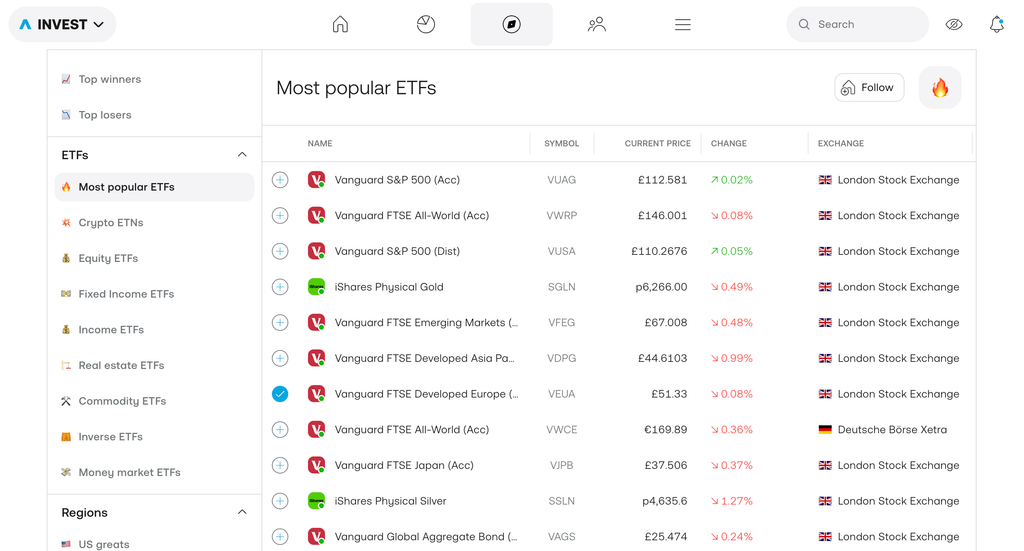Open the community people icon
Screen dimensions: 1024x551
(x=597, y=24)
